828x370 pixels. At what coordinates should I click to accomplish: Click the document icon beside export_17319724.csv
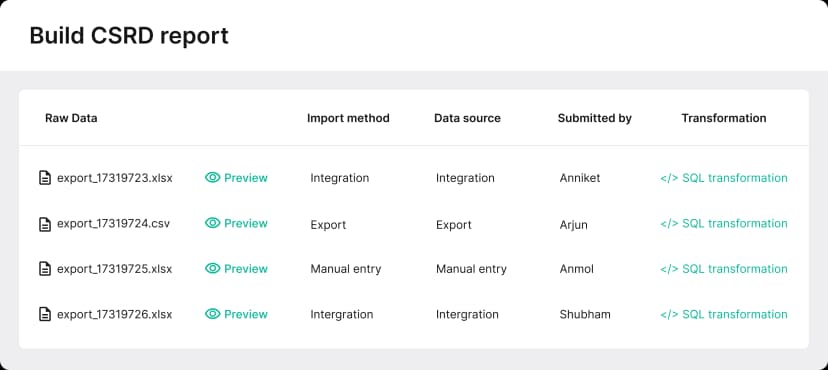click(45, 224)
